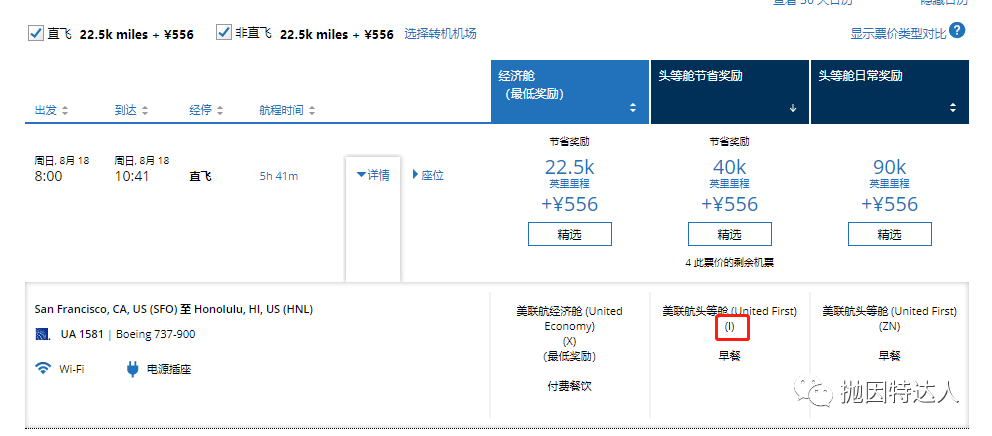Sort by 航程时间 duration column
Screen dimensions: 992x436
[x=287, y=110]
